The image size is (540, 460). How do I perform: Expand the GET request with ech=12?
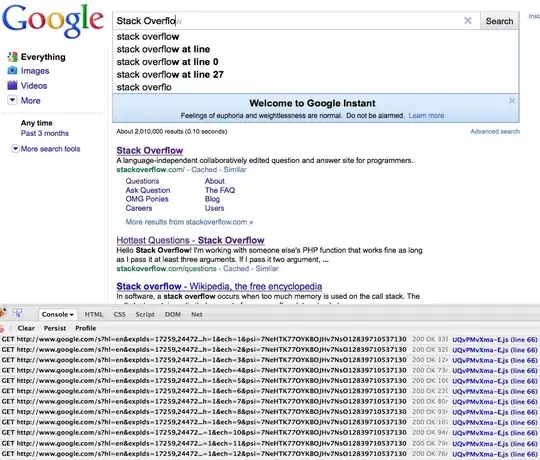204,453
